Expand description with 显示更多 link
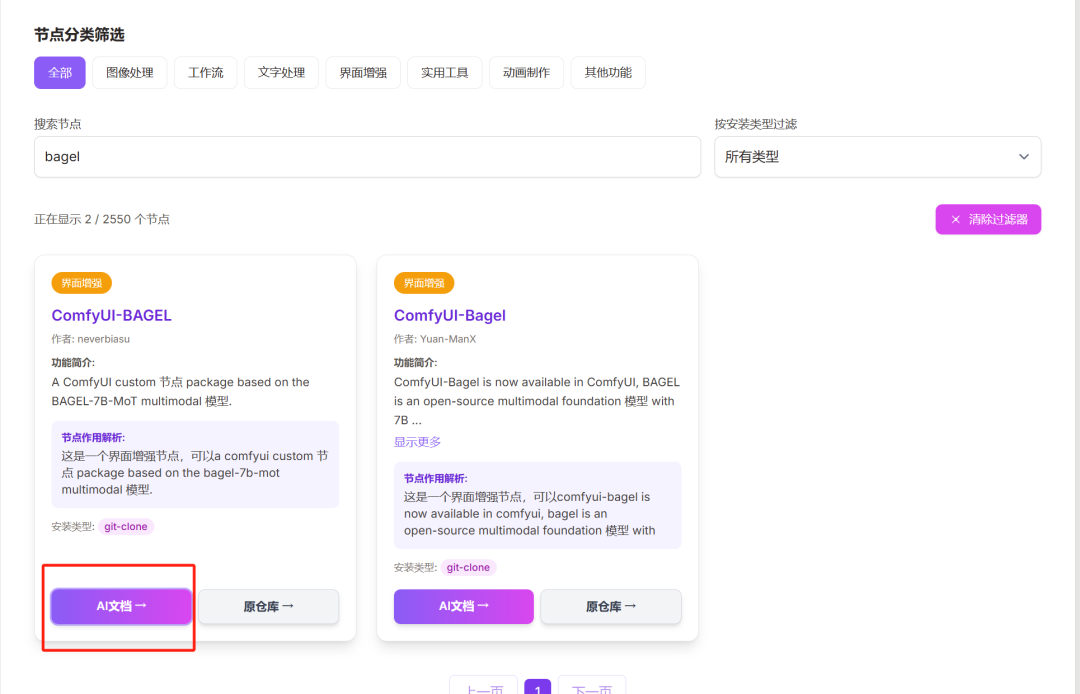 coord(417,442)
